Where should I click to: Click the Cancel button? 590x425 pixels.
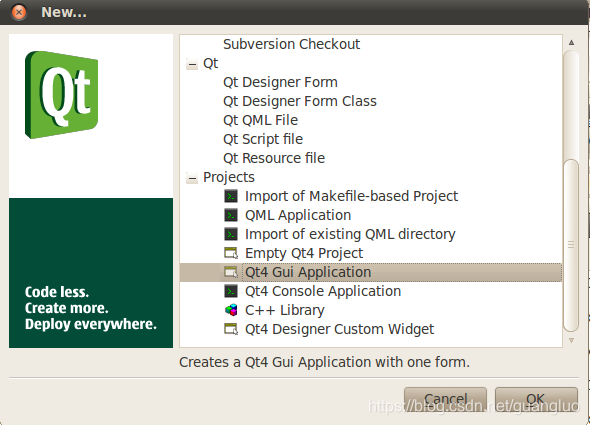coord(446,399)
